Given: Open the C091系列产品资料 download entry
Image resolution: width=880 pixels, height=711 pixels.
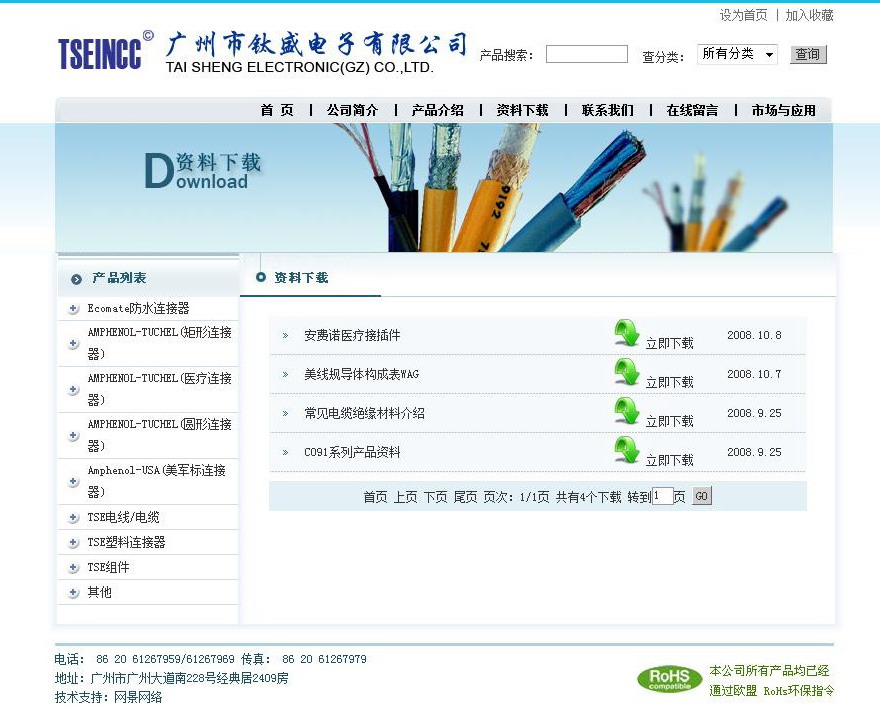Looking at the screenshot, I should (352, 452).
